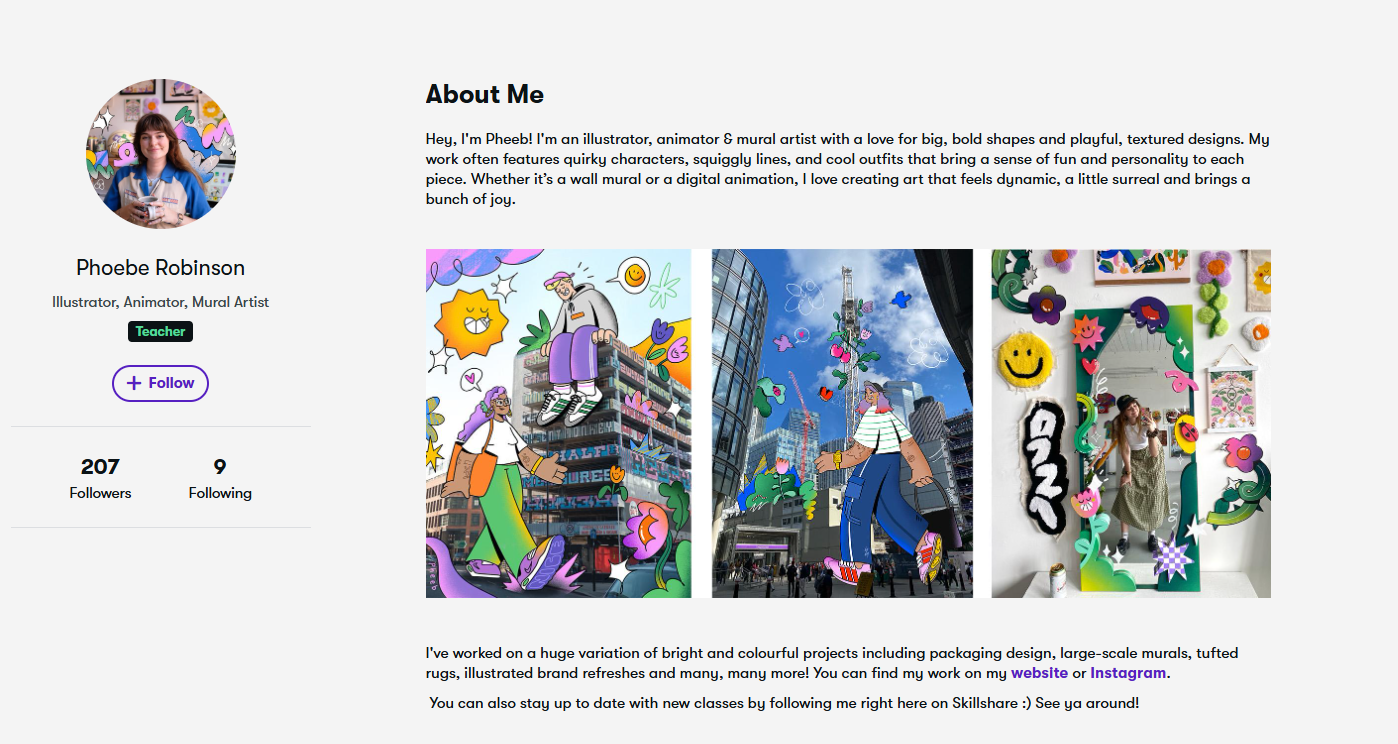Click the "Hey, I'm Pheeb!" intro paragraph

[847, 169]
